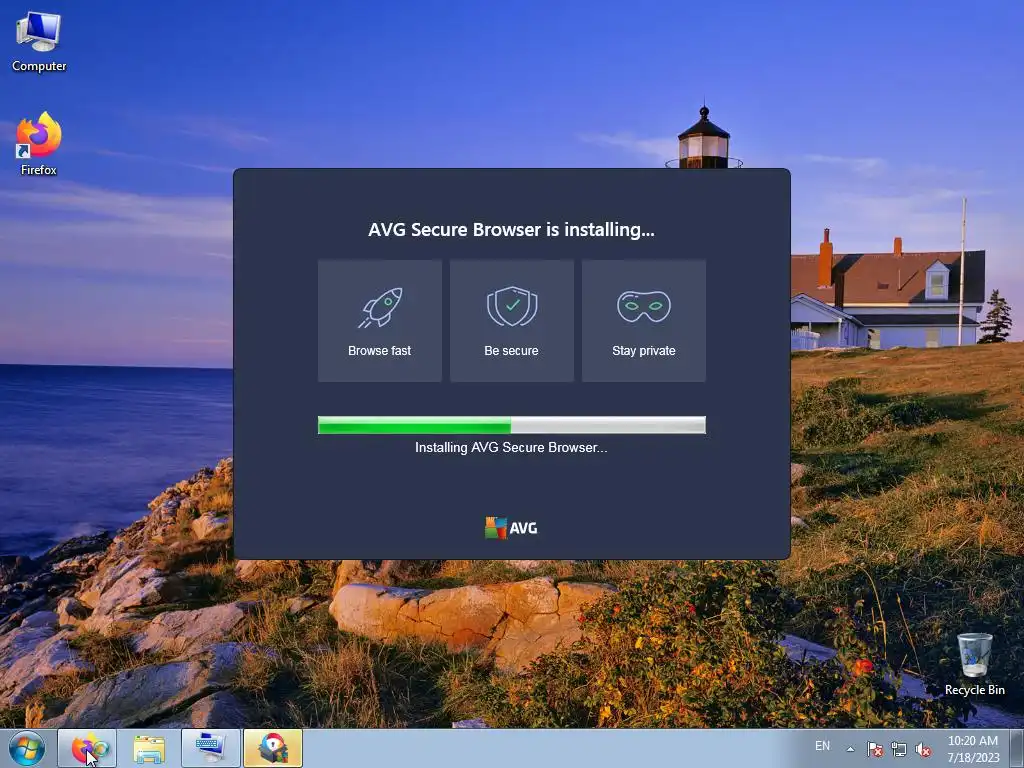The width and height of the screenshot is (1024, 768).
Task: Select the Recycle Bin desktop icon
Action: 974,664
